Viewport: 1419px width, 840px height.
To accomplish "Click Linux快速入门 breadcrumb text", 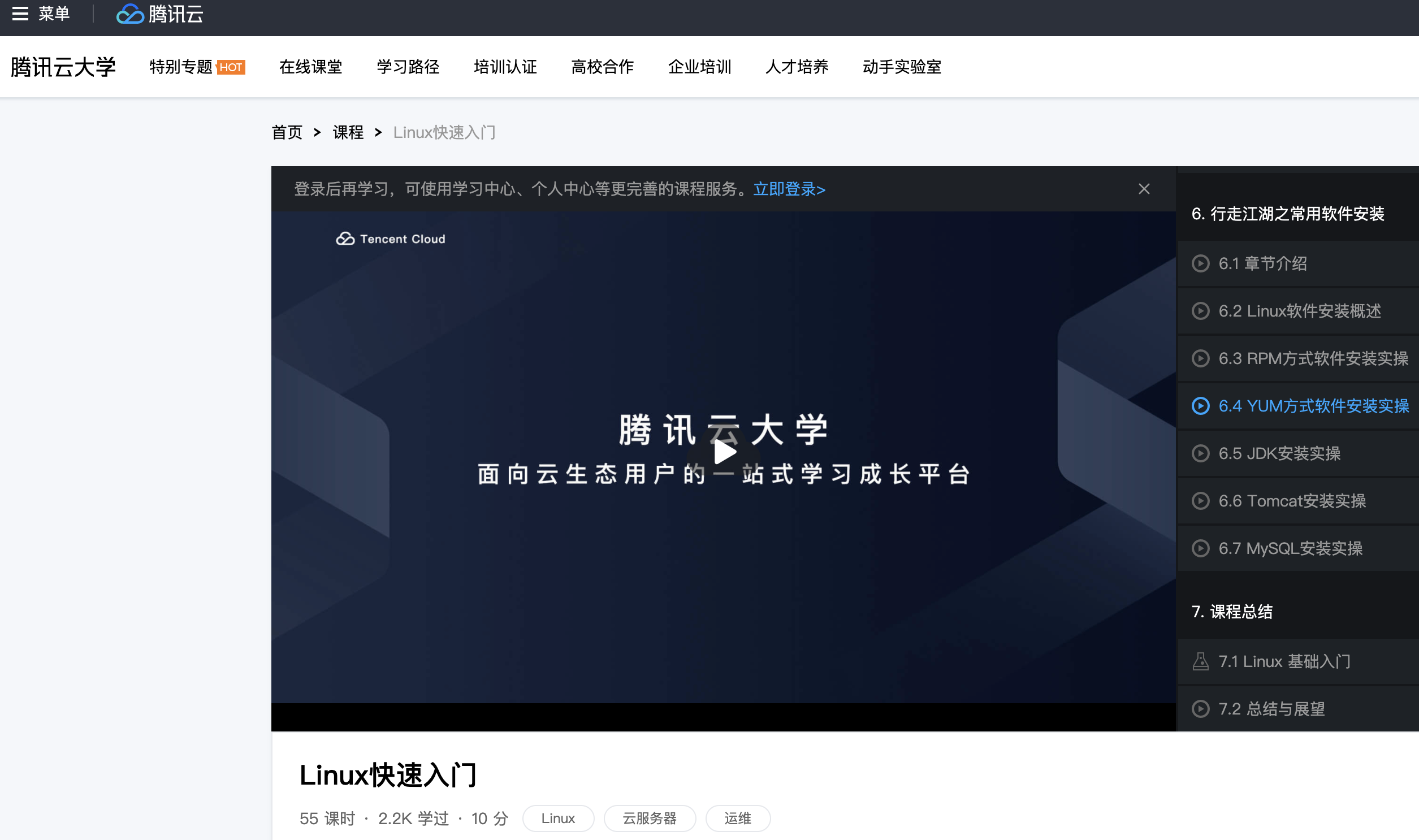I will 445,132.
